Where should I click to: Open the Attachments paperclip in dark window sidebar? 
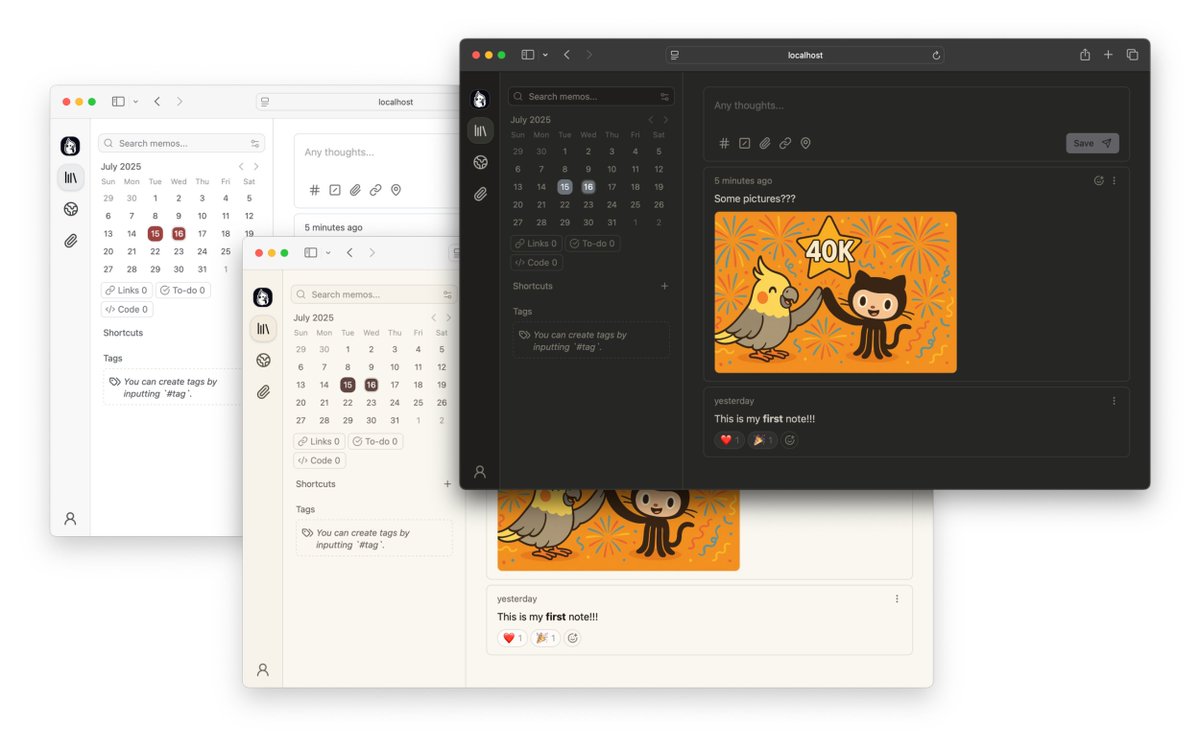click(480, 194)
